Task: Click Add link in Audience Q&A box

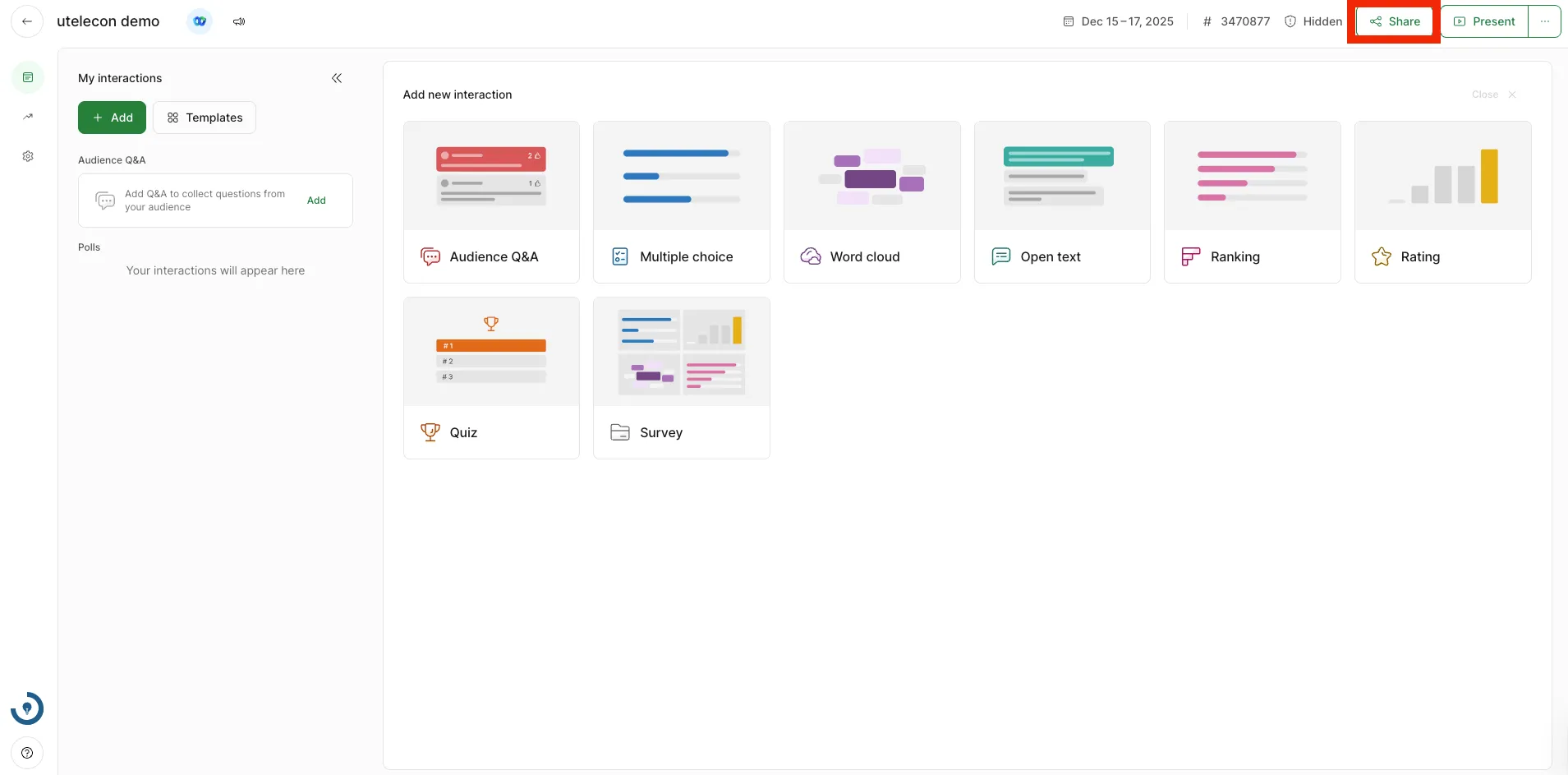Action: 316,201
